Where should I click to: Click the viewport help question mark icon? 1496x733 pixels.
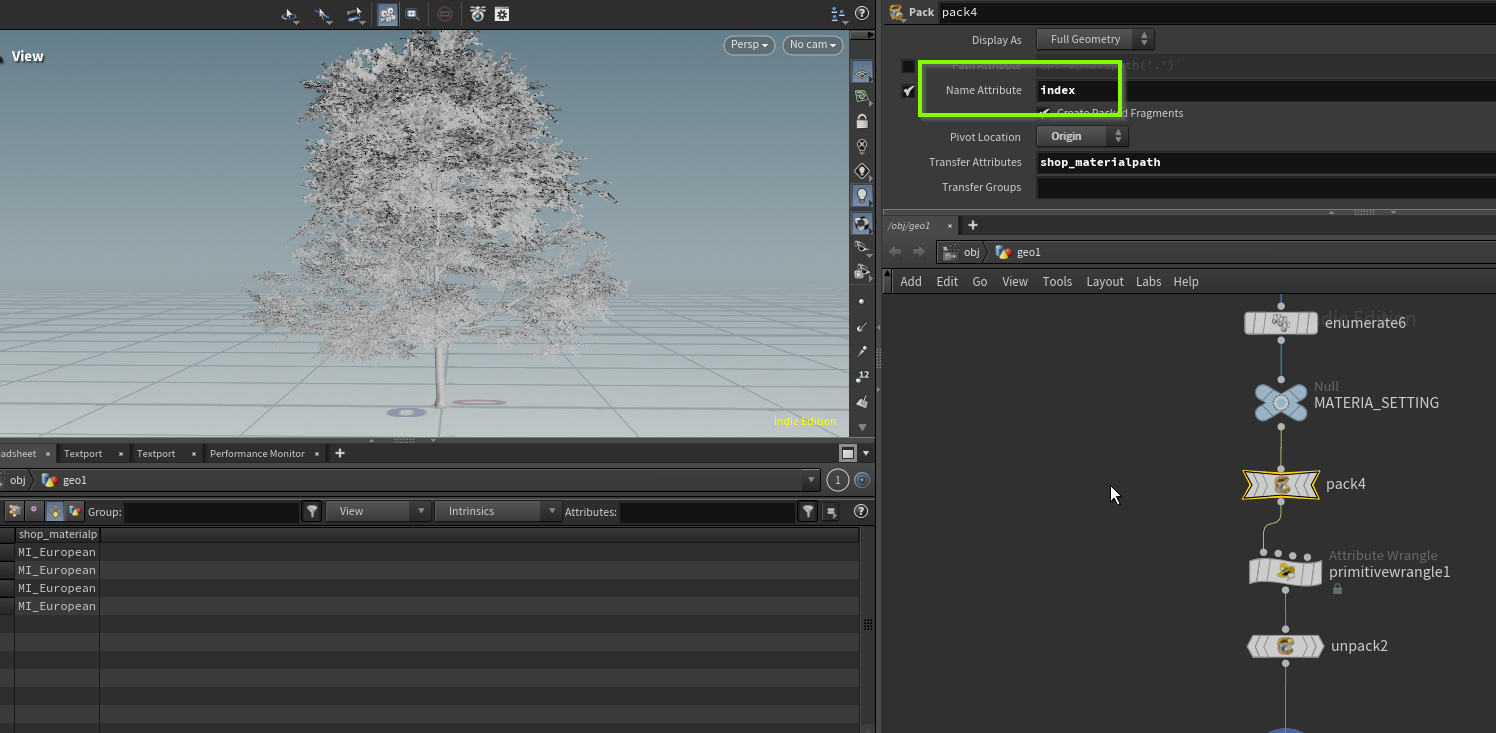coord(861,14)
